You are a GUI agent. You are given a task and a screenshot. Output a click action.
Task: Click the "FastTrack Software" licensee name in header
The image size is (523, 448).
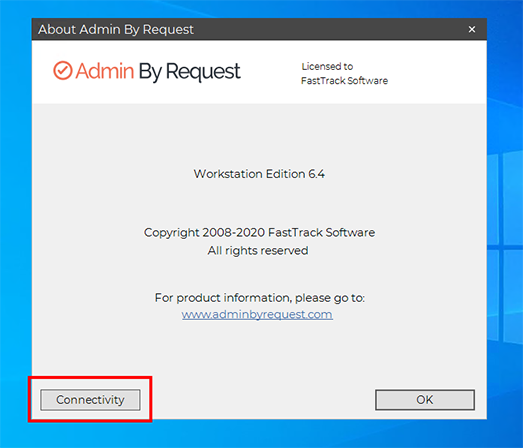pos(344,81)
